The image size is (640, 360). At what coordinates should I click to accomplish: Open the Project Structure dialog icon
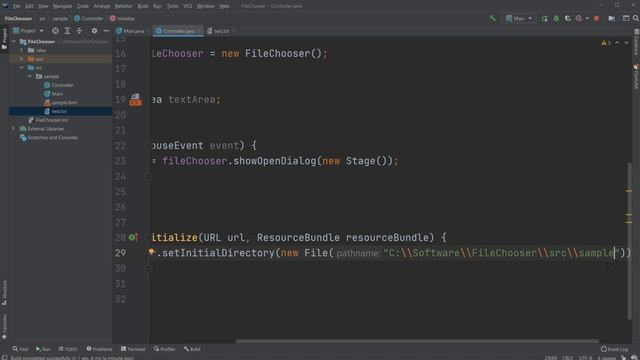pyautogui.click(x=611, y=19)
